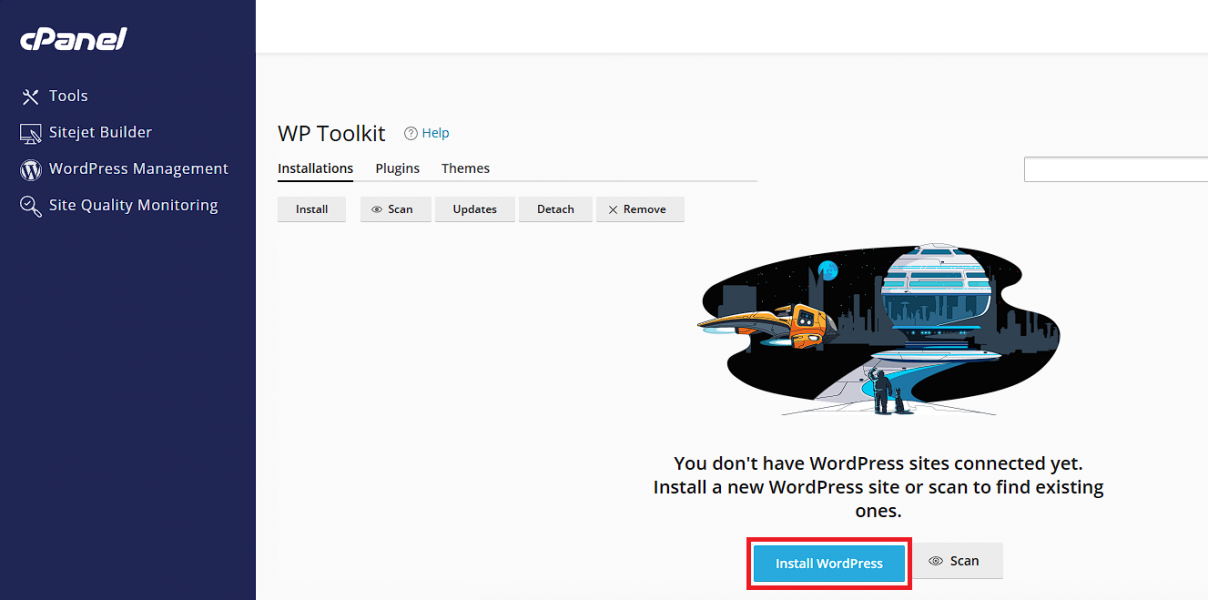This screenshot has width=1208, height=600.
Task: Click the spaceship city illustration
Action: point(879,328)
